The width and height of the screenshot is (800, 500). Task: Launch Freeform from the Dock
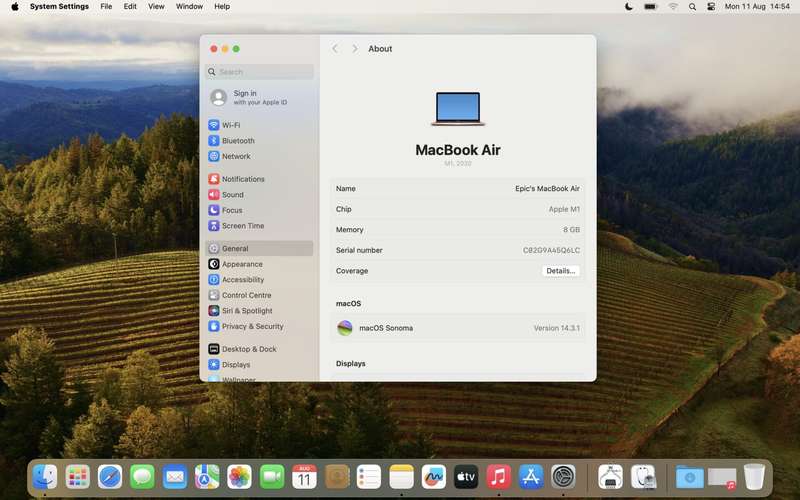(x=434, y=477)
